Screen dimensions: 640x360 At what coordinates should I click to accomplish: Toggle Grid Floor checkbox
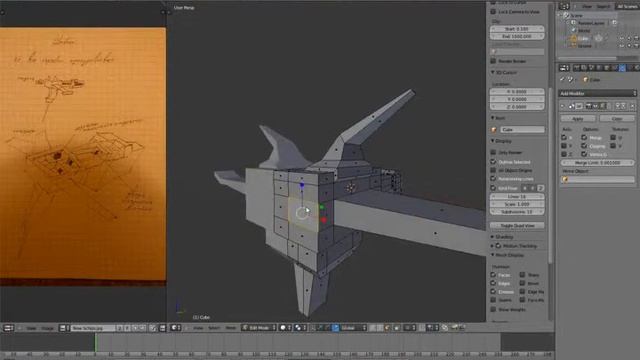coord(493,188)
